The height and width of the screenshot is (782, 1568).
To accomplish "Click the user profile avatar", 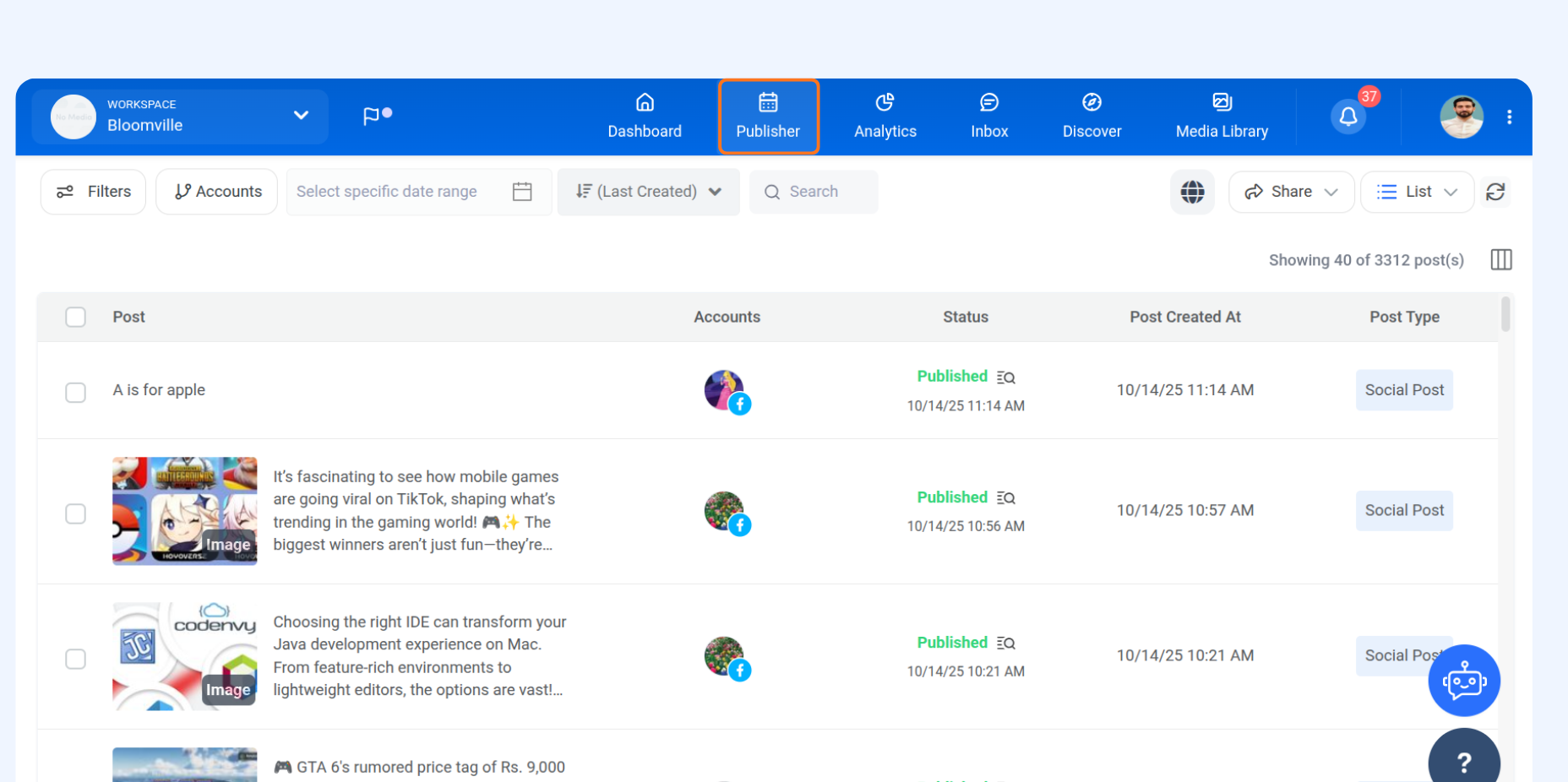I will tap(1462, 117).
